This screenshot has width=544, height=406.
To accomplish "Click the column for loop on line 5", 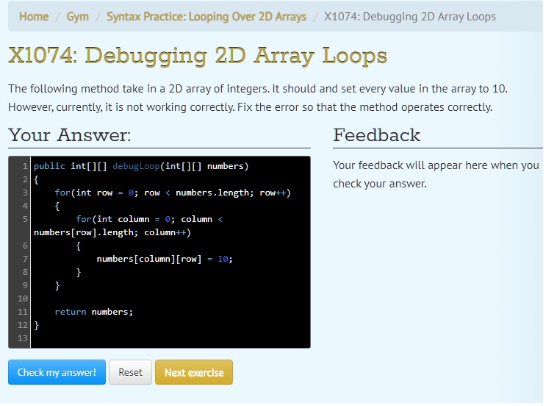I will 149,219.
